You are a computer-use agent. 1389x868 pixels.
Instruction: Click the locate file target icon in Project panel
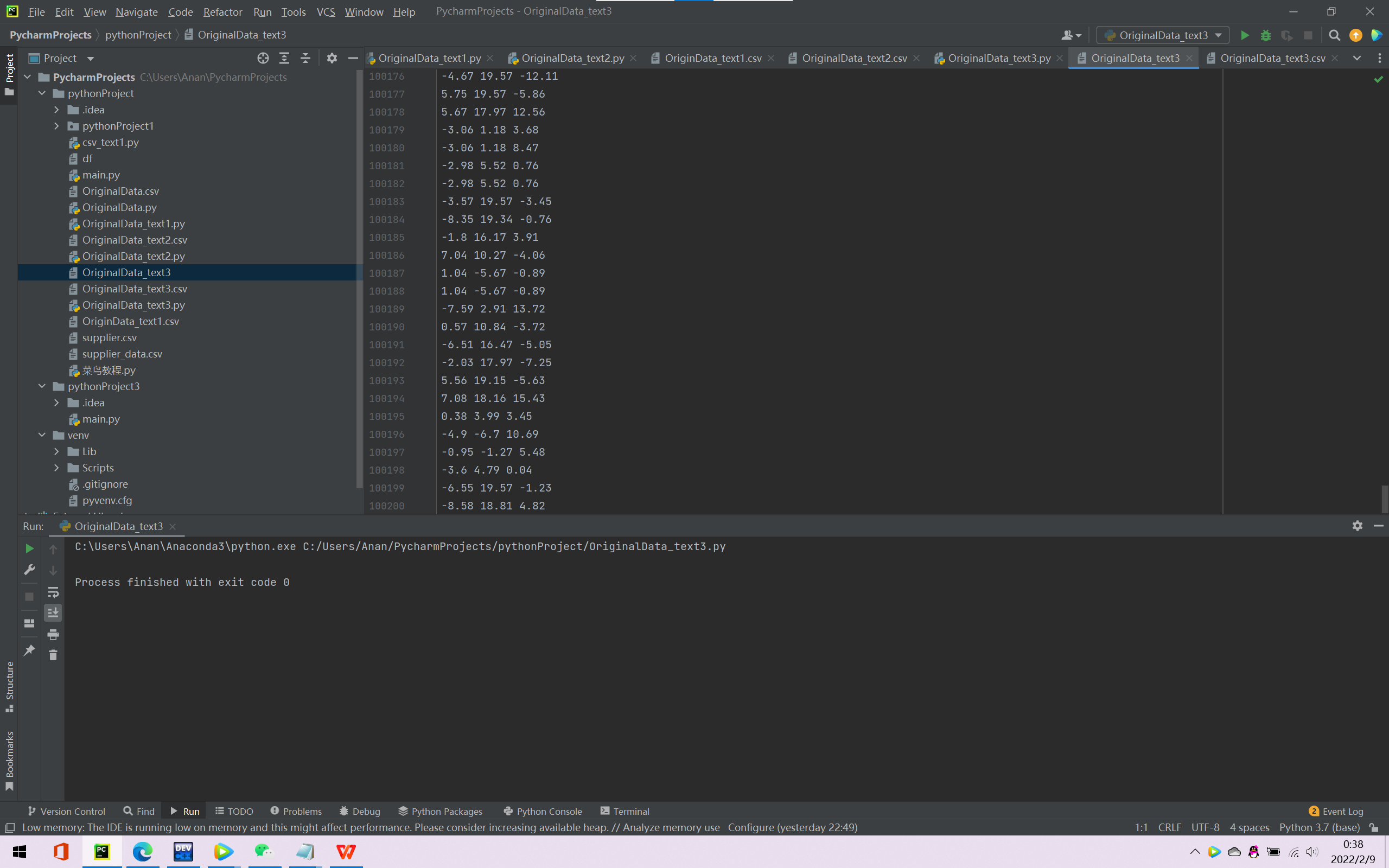[x=263, y=58]
